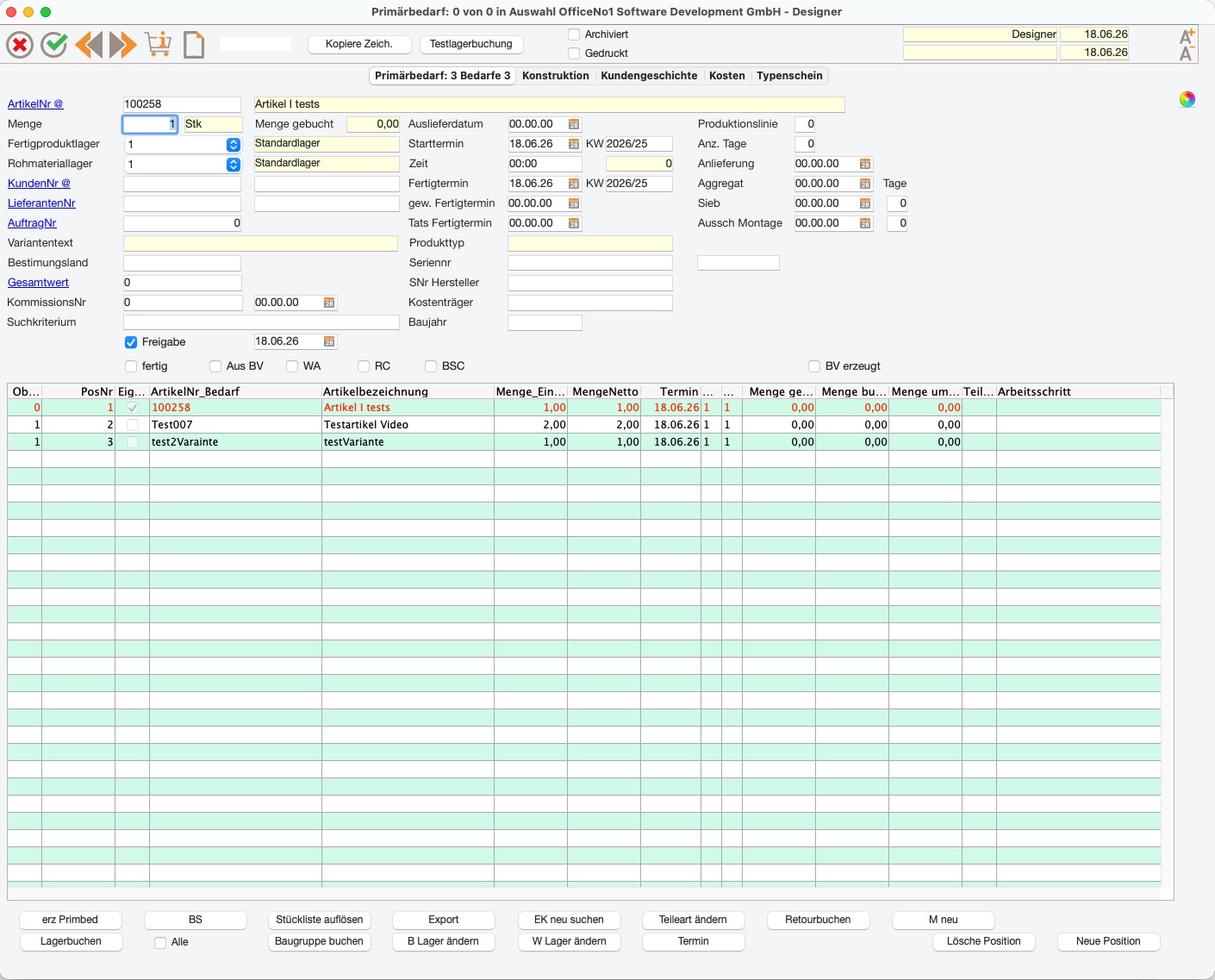Viewport: 1215px width, 980px height.
Task: Click the red X cancel icon
Action: [x=20, y=44]
